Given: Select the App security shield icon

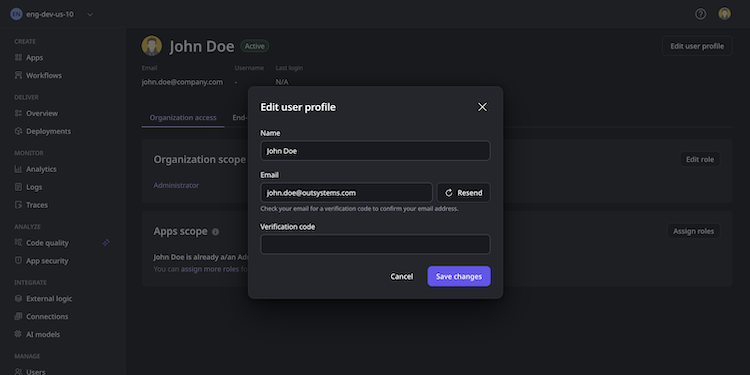Looking at the screenshot, I should pyautogui.click(x=18, y=261).
